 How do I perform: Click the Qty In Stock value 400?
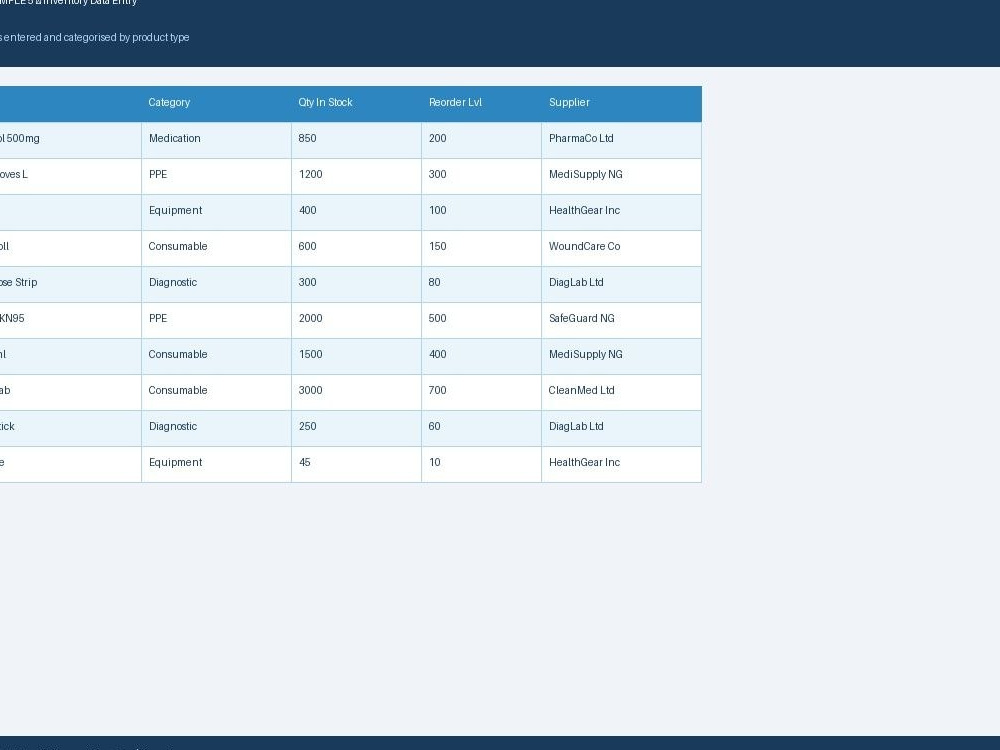click(x=357, y=212)
